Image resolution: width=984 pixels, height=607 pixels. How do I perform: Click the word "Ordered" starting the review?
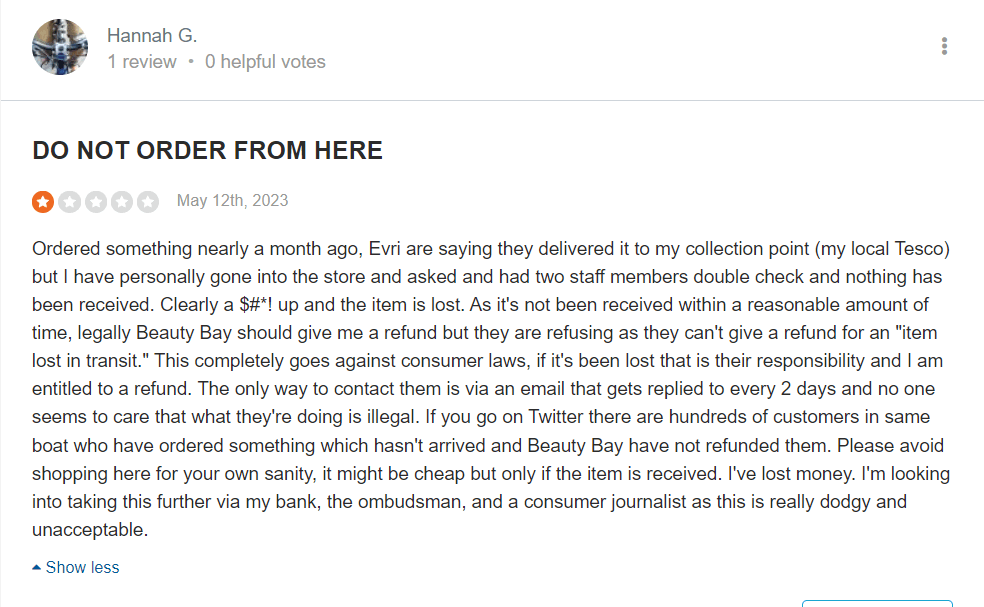pyautogui.click(x=66, y=248)
